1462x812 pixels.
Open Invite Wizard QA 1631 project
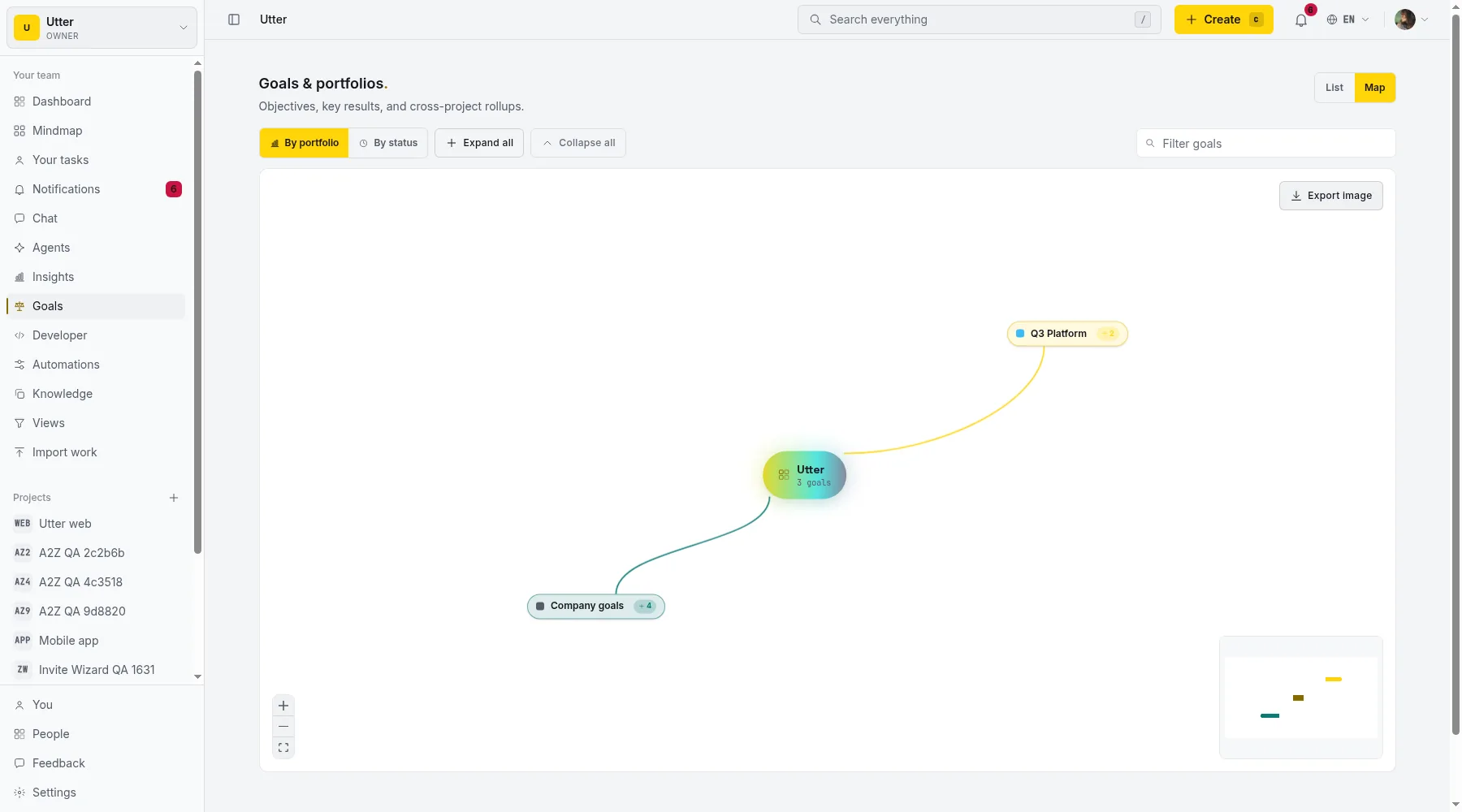point(96,670)
